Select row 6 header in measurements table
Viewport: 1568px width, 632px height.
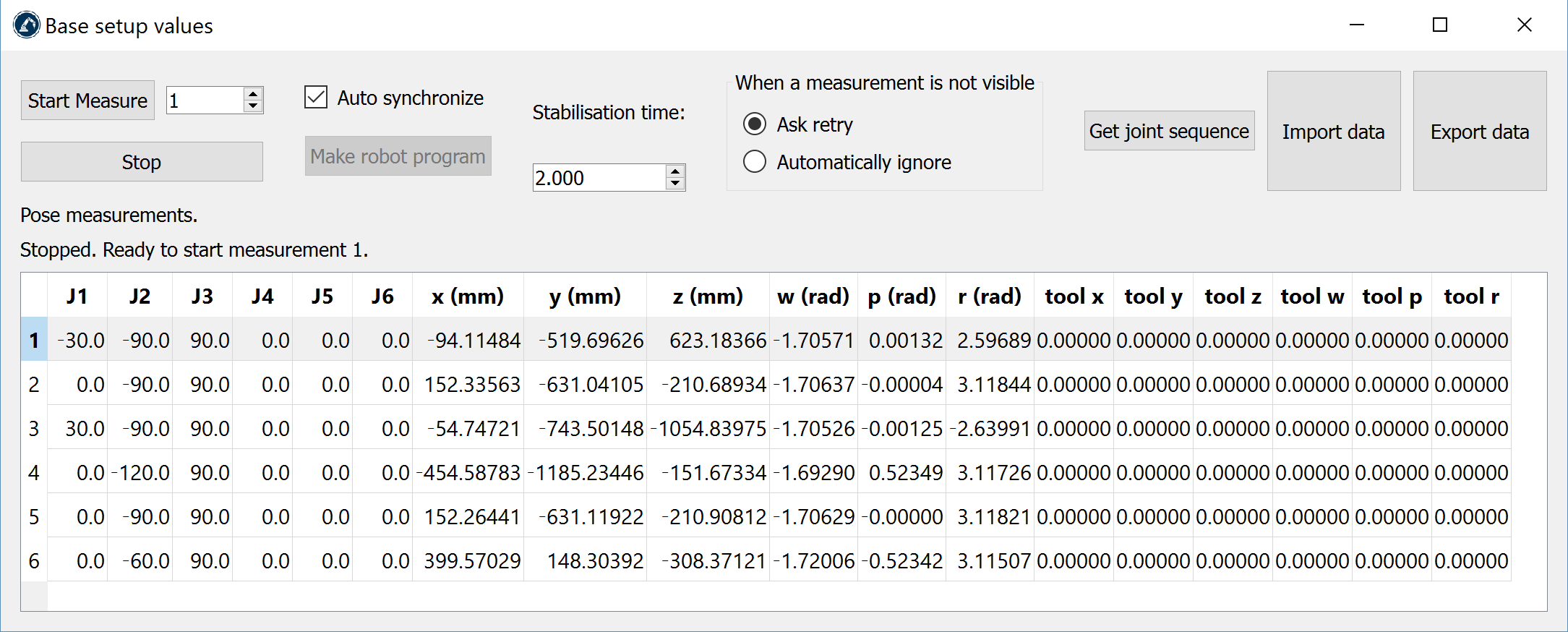click(x=34, y=560)
